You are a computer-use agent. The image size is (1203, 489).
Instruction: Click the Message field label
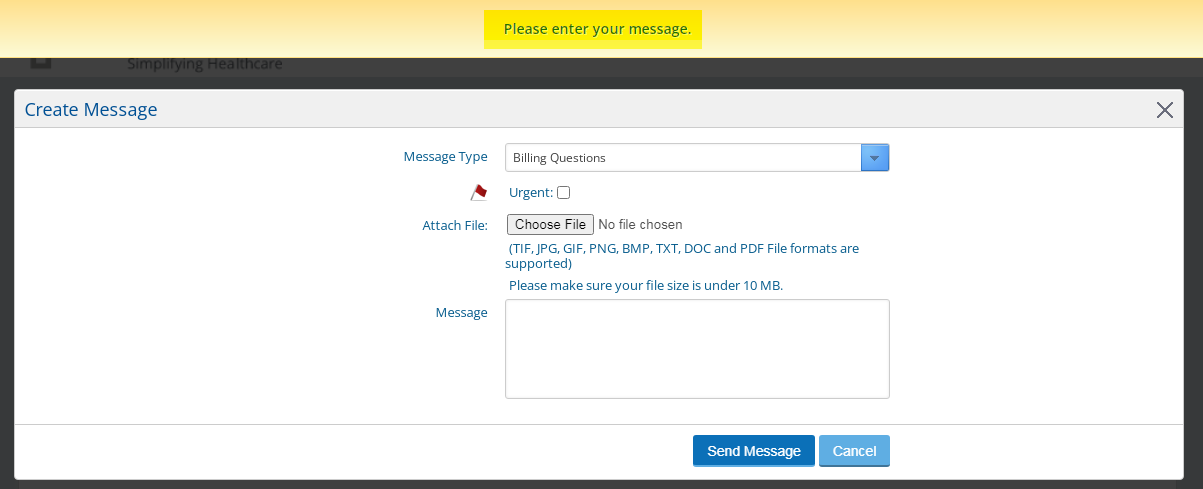click(x=461, y=313)
